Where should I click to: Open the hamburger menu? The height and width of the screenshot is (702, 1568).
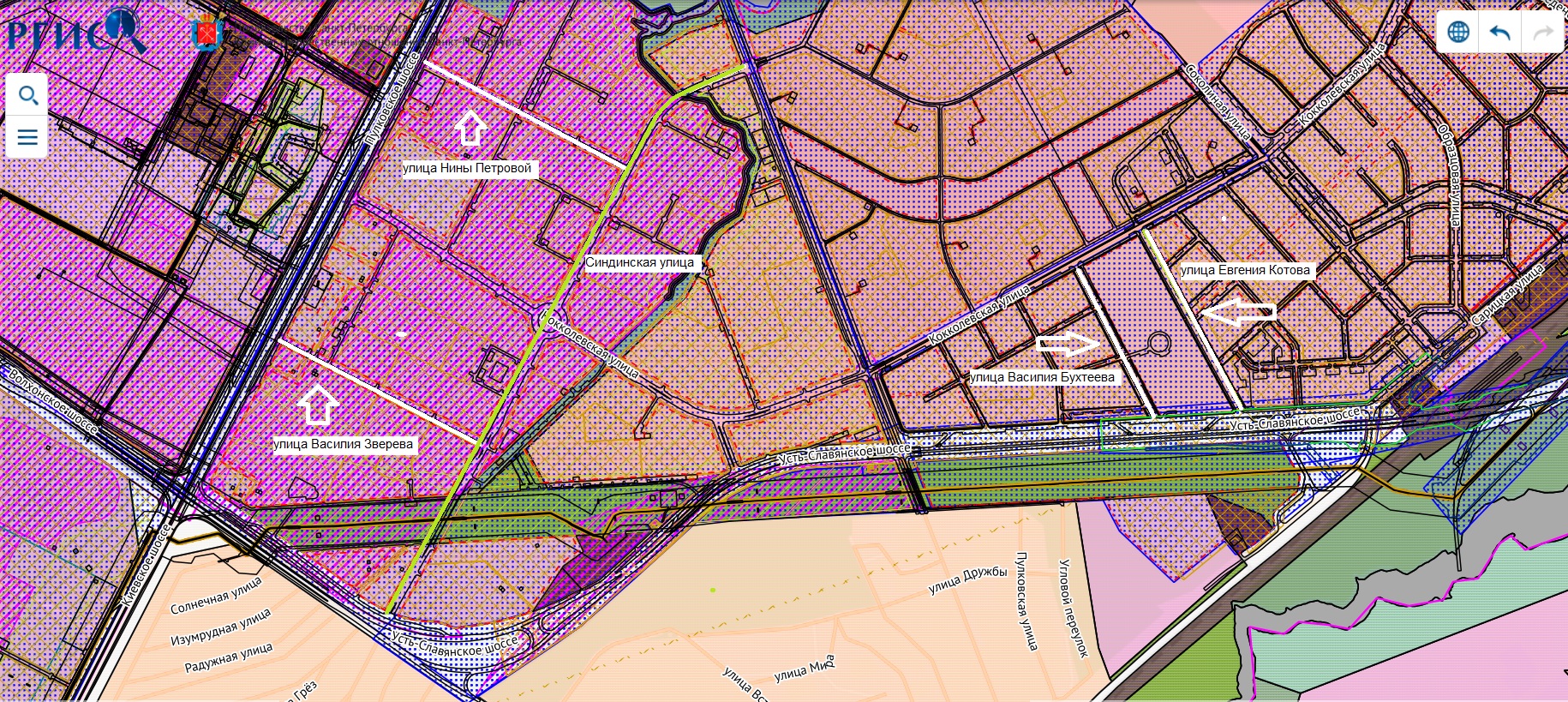tap(27, 137)
